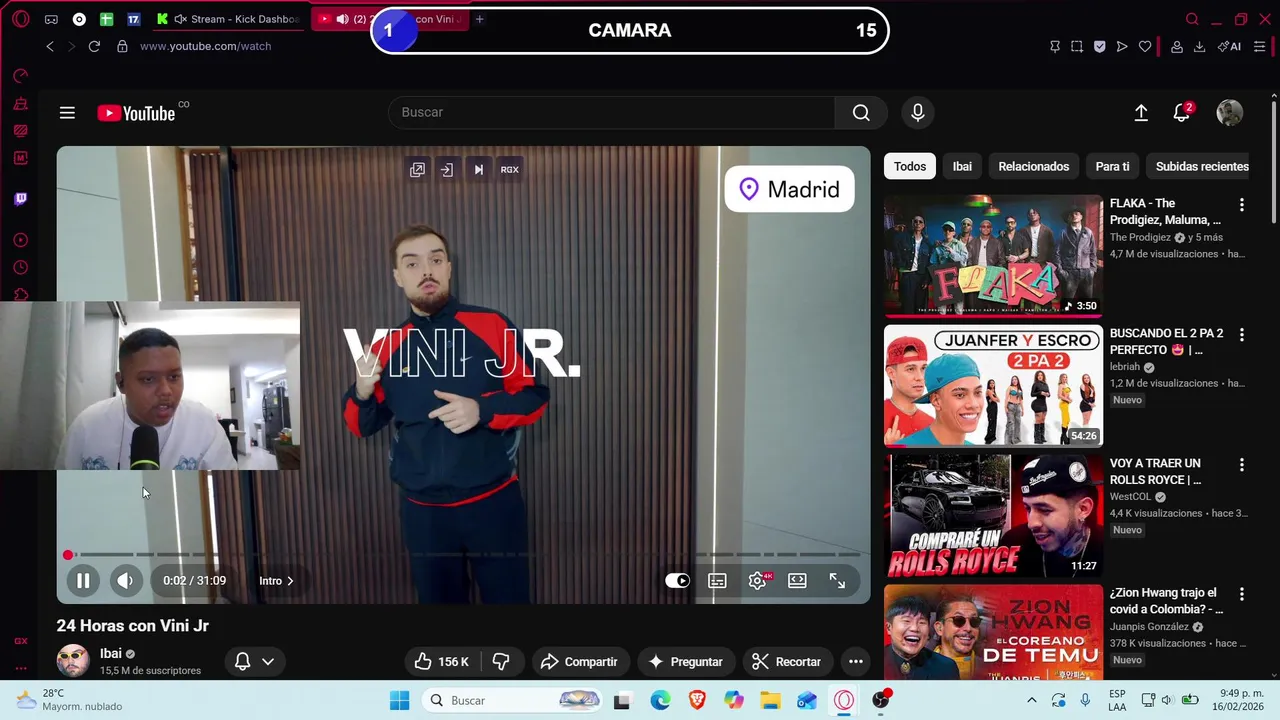
Task: Open the Ibai channel name link
Action: 110,653
